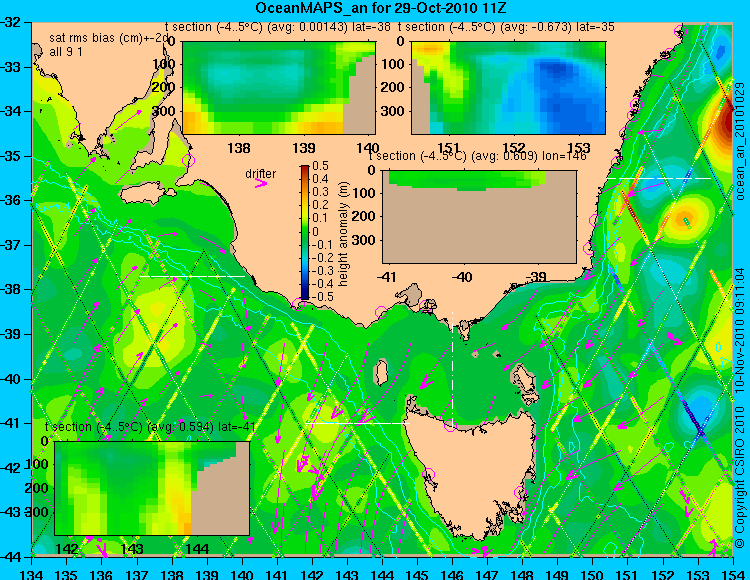
Task: Click -38 on the main latitude axis
Action: point(10,289)
